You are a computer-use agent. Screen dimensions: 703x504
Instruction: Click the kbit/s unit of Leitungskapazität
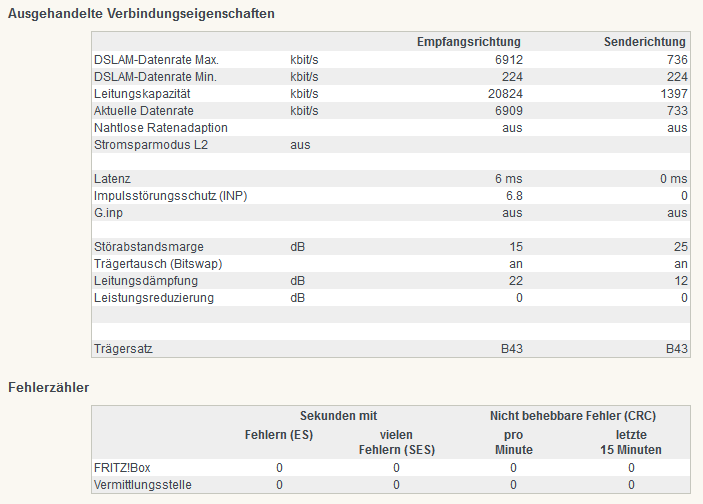[x=304, y=94]
